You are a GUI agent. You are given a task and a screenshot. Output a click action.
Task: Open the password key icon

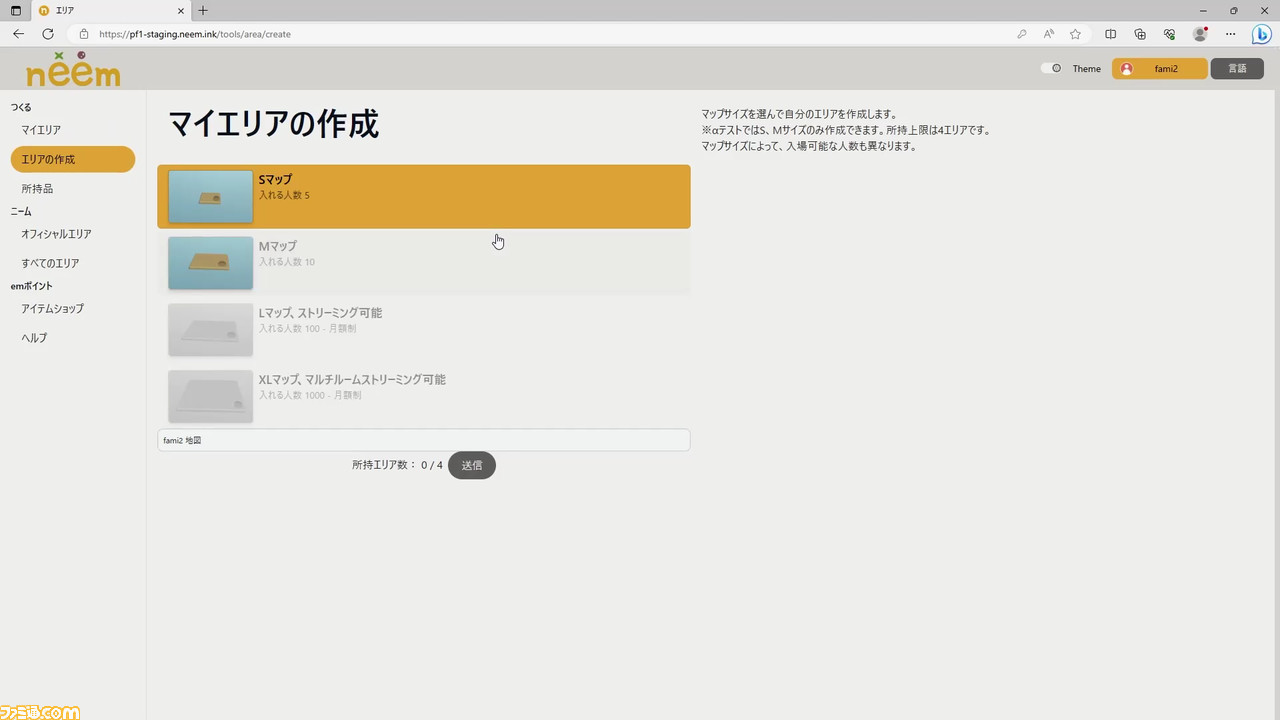coord(1021,34)
